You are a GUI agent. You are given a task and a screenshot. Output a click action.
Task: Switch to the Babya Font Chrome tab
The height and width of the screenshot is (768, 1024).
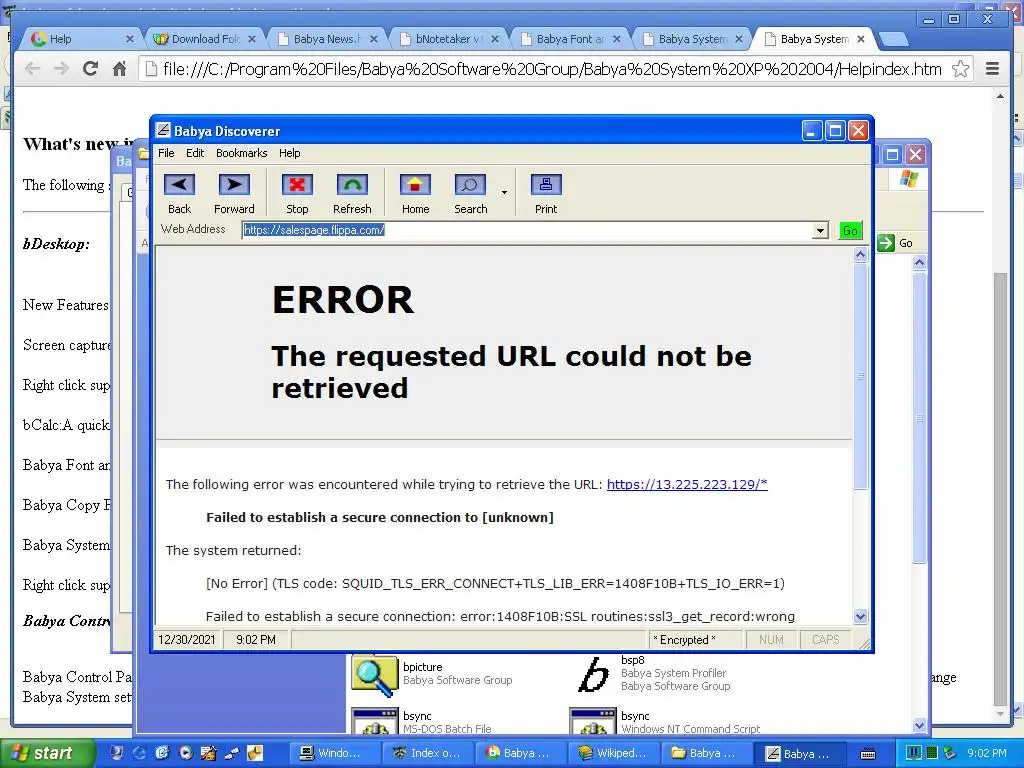[569, 39]
